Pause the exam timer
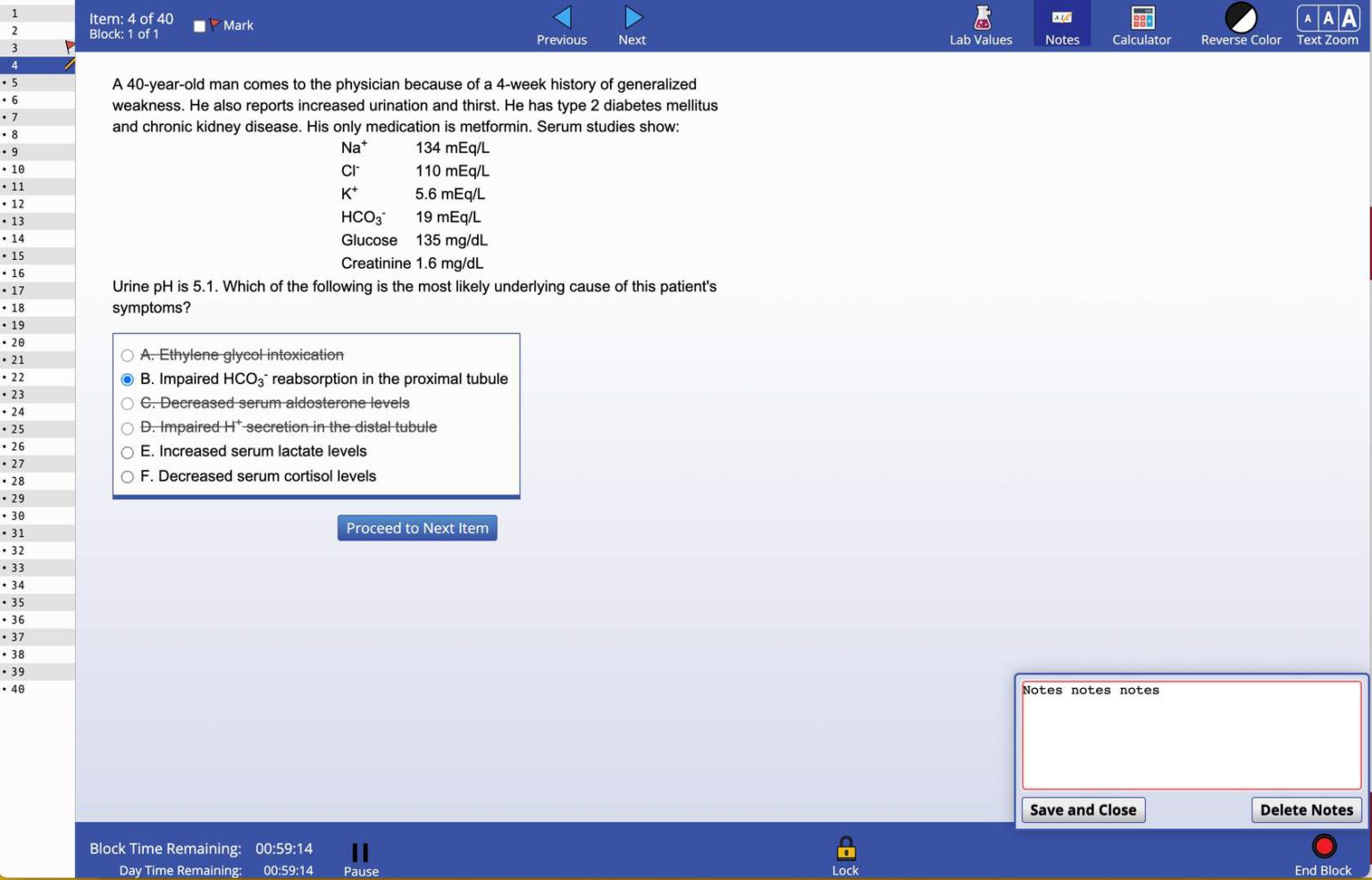Screen dimensions: 1372x880 (360, 852)
